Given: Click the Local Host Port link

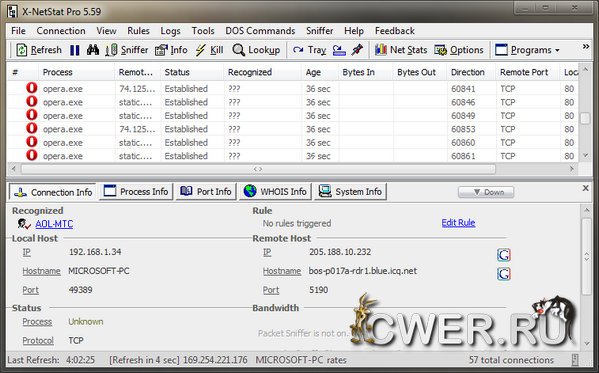Looking at the screenshot, I should (30, 290).
